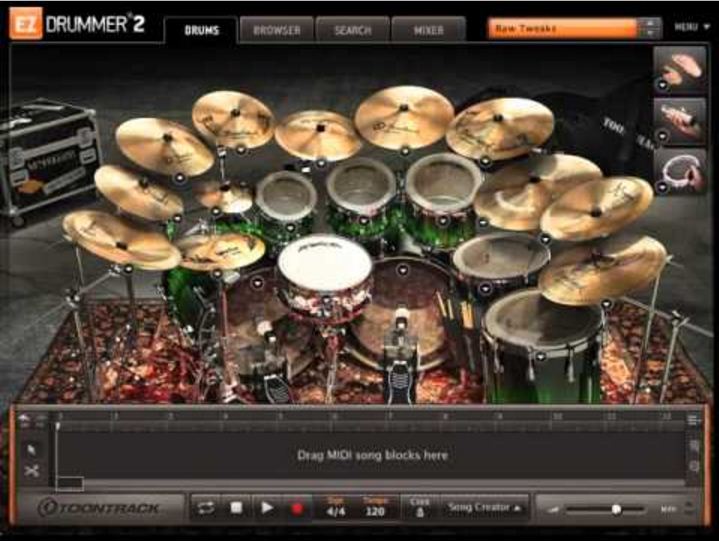The height and width of the screenshot is (542, 719).
Task: Open the middle rack tom dropdown arrow
Action: pos(364,221)
